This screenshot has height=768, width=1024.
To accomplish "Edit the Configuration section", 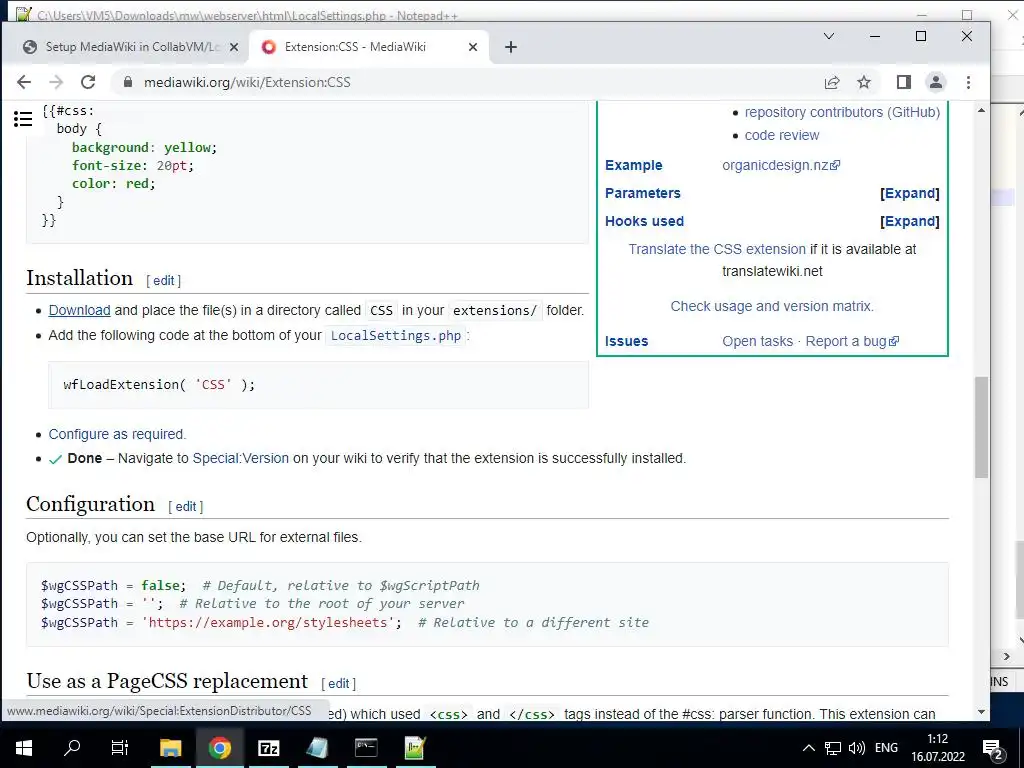I will (185, 507).
